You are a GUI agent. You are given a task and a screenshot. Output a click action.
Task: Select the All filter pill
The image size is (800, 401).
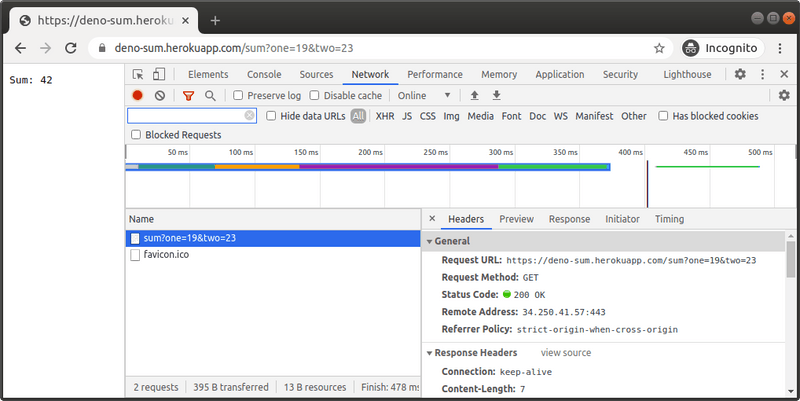coord(358,116)
